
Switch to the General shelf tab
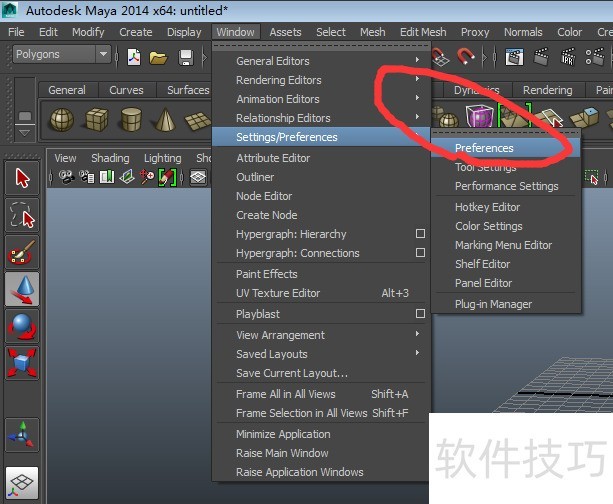click(67, 90)
